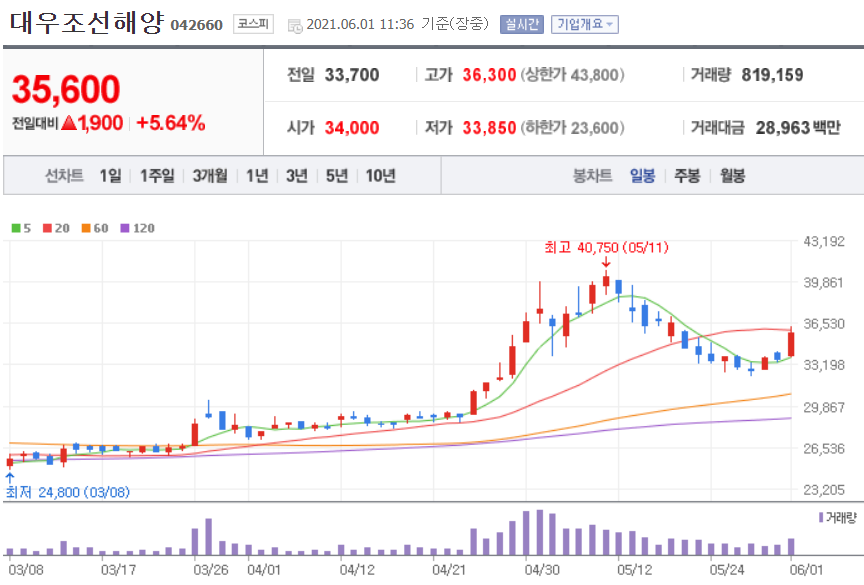Click the purple 120-day moving average swatch
The image size is (864, 585).
tap(125, 228)
